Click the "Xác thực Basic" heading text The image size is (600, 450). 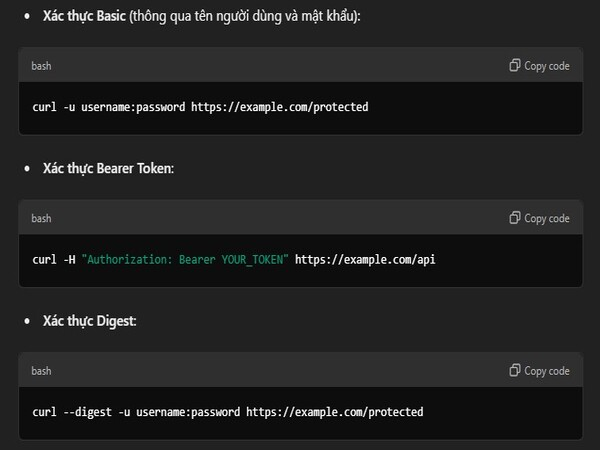(x=85, y=17)
